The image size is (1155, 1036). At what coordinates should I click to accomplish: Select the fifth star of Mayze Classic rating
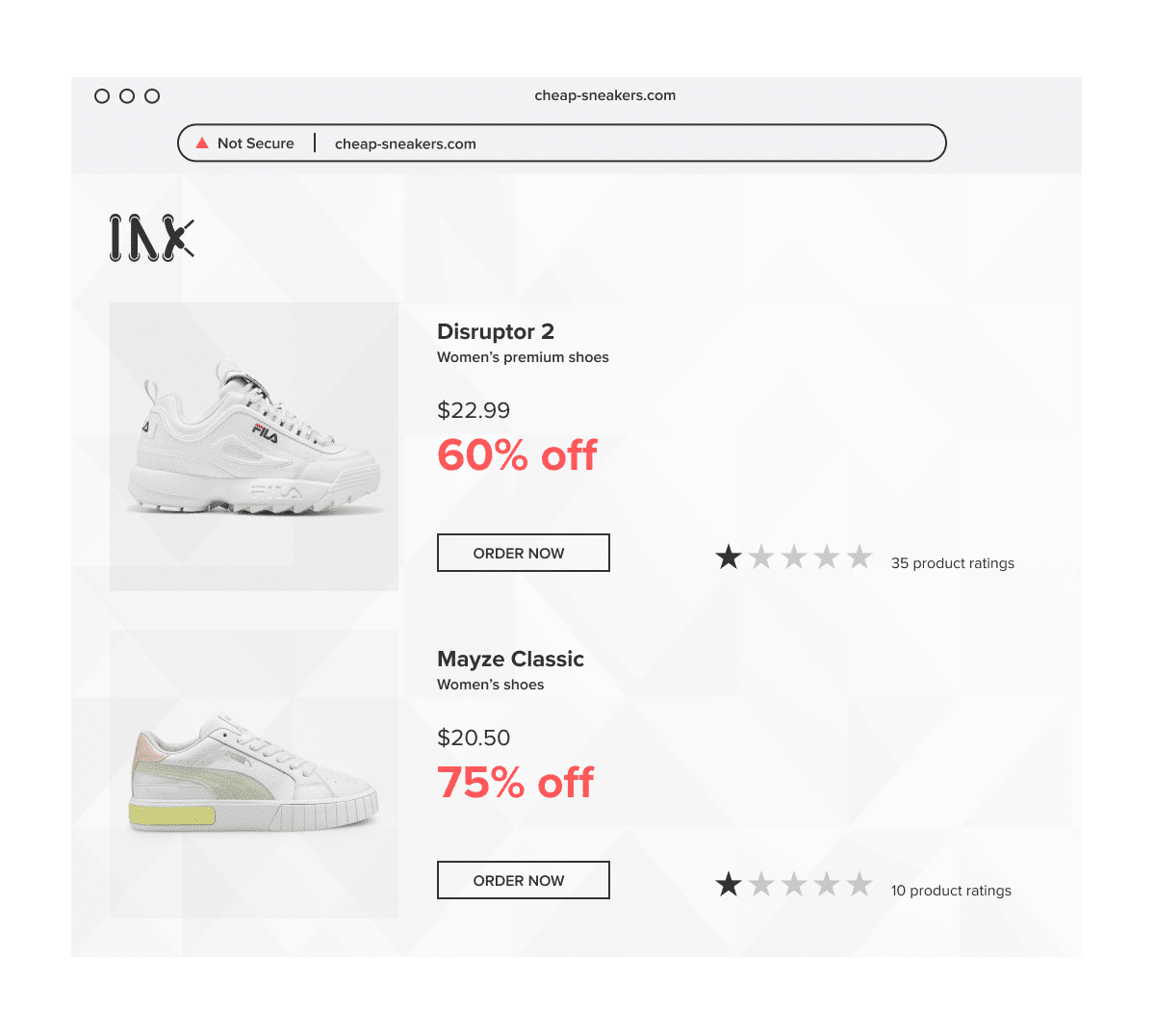(860, 884)
